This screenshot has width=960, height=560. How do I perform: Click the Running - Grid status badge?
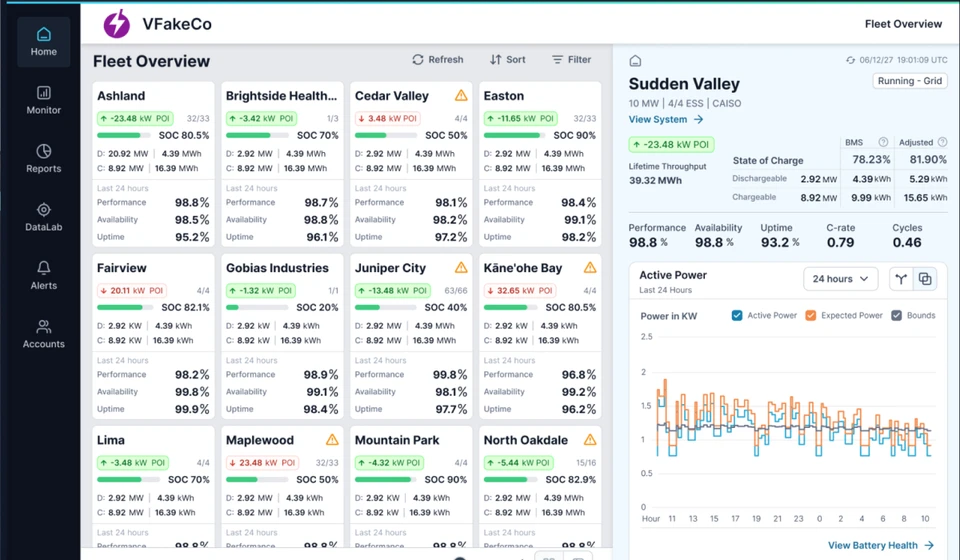(x=910, y=81)
